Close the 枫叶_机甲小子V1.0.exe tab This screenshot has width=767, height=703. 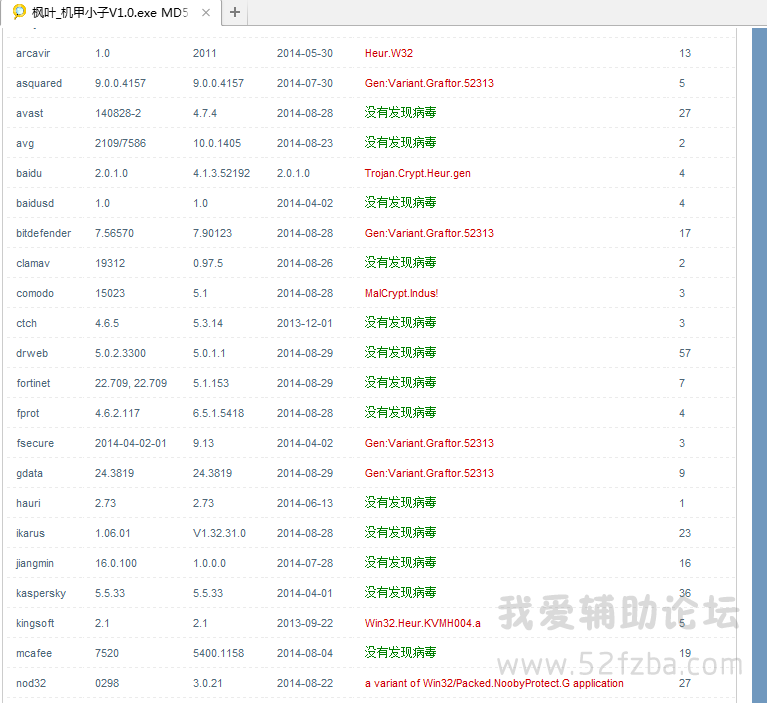pyautogui.click(x=205, y=12)
